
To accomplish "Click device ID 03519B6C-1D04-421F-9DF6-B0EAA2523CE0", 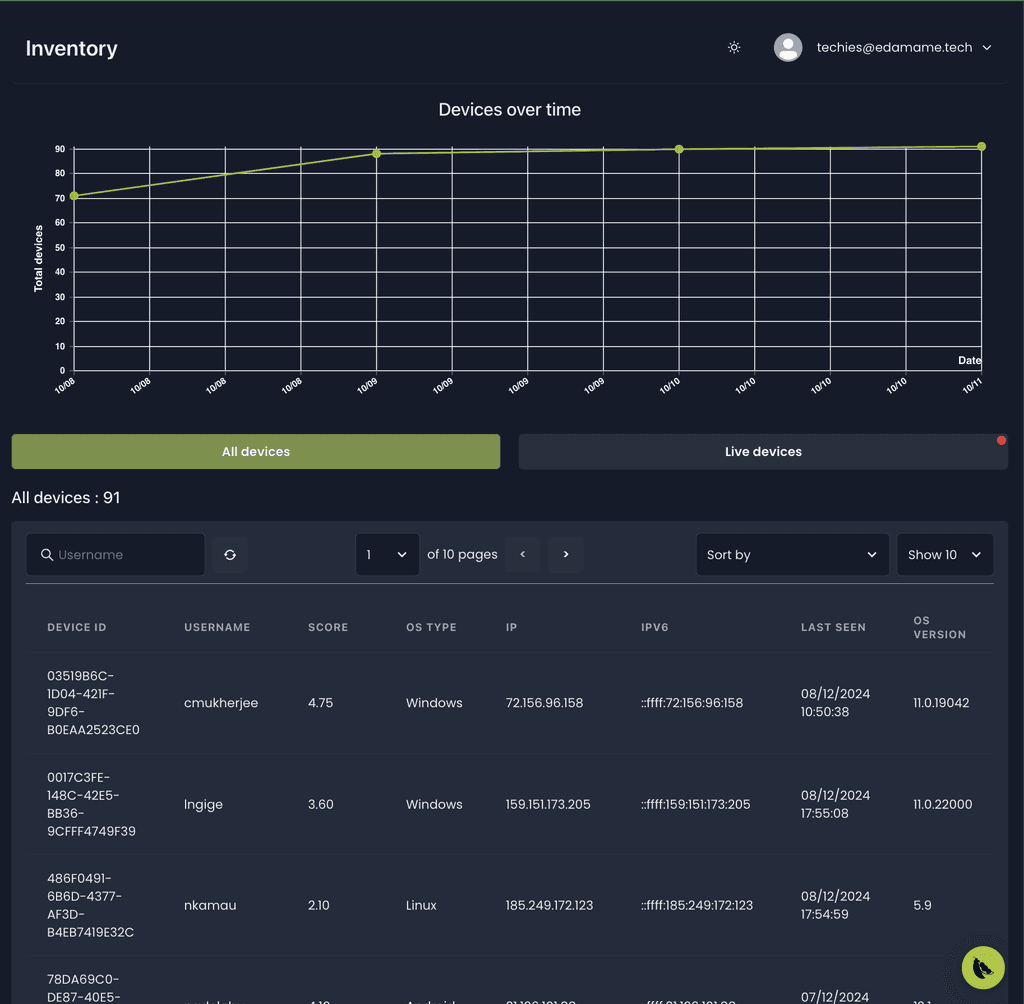I will pyautogui.click(x=93, y=703).
